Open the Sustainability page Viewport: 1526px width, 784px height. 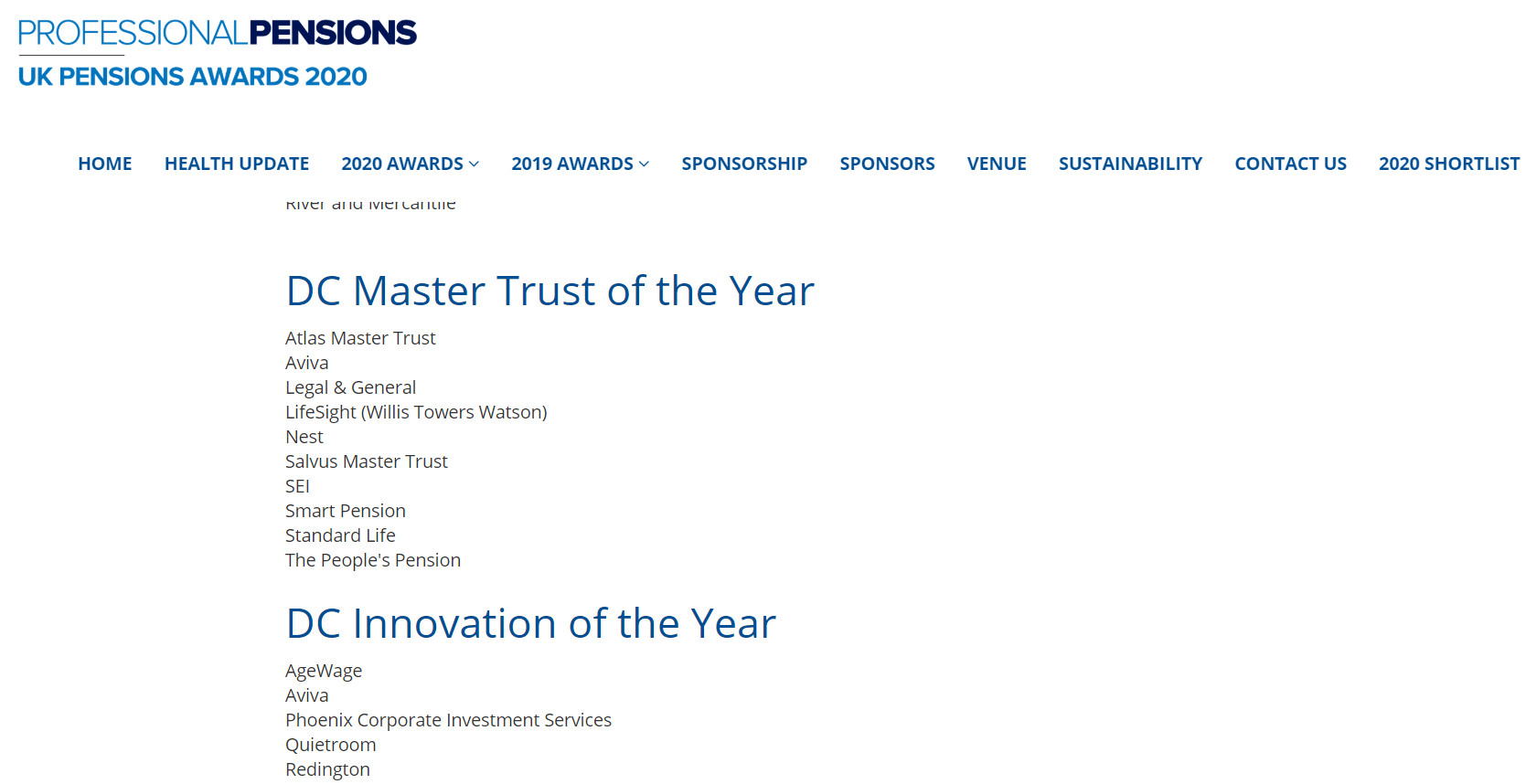[1130, 164]
